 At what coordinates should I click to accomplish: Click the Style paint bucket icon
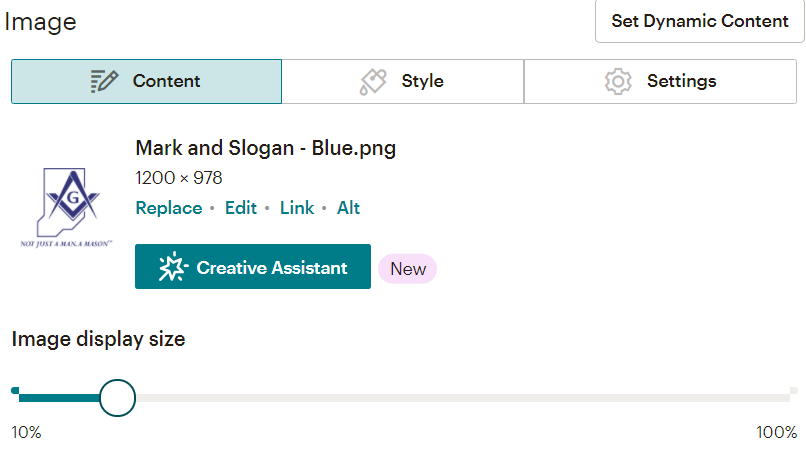(373, 81)
